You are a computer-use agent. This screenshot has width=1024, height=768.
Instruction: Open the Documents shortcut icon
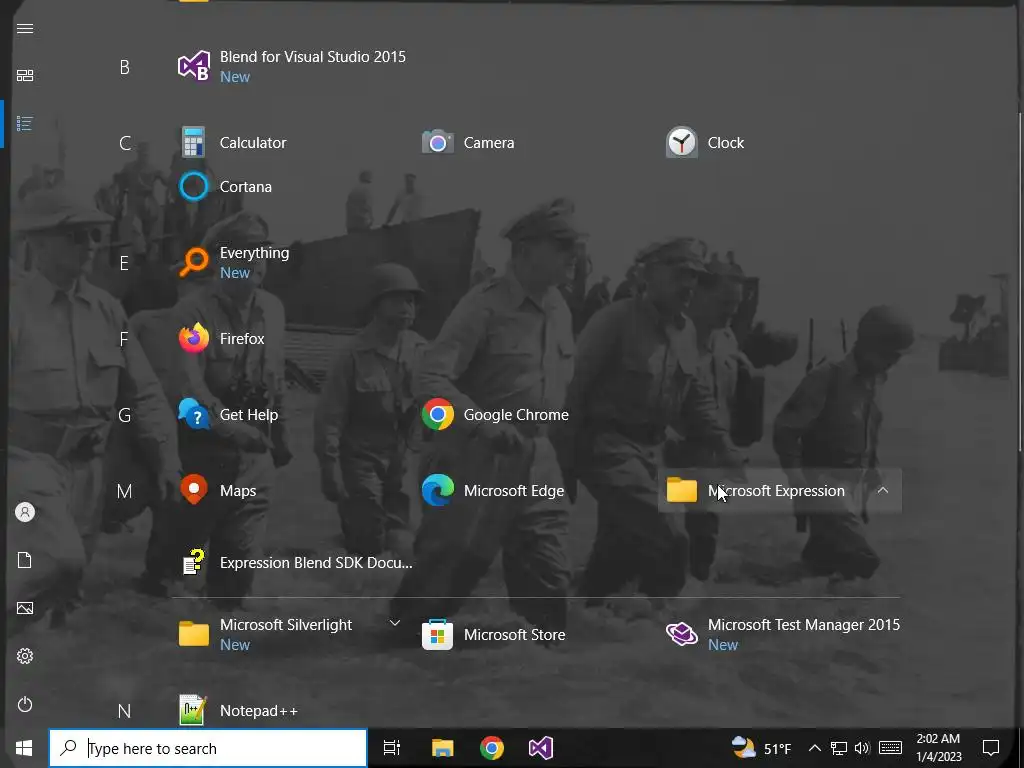25,560
